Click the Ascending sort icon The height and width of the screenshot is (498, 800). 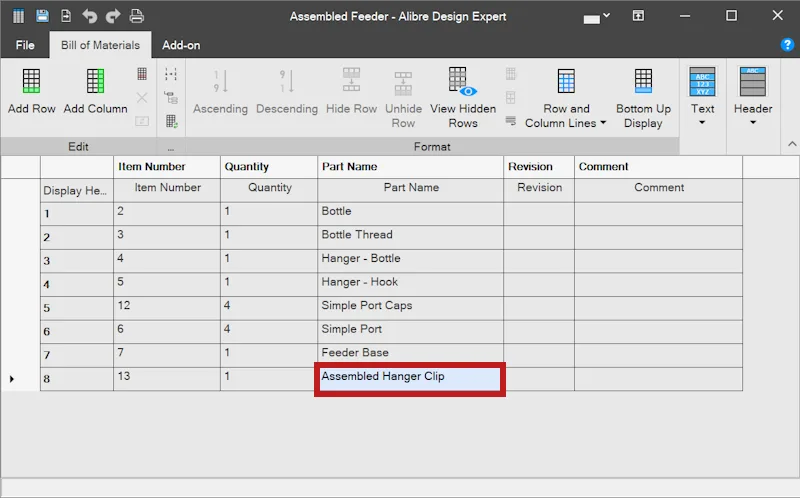(220, 81)
